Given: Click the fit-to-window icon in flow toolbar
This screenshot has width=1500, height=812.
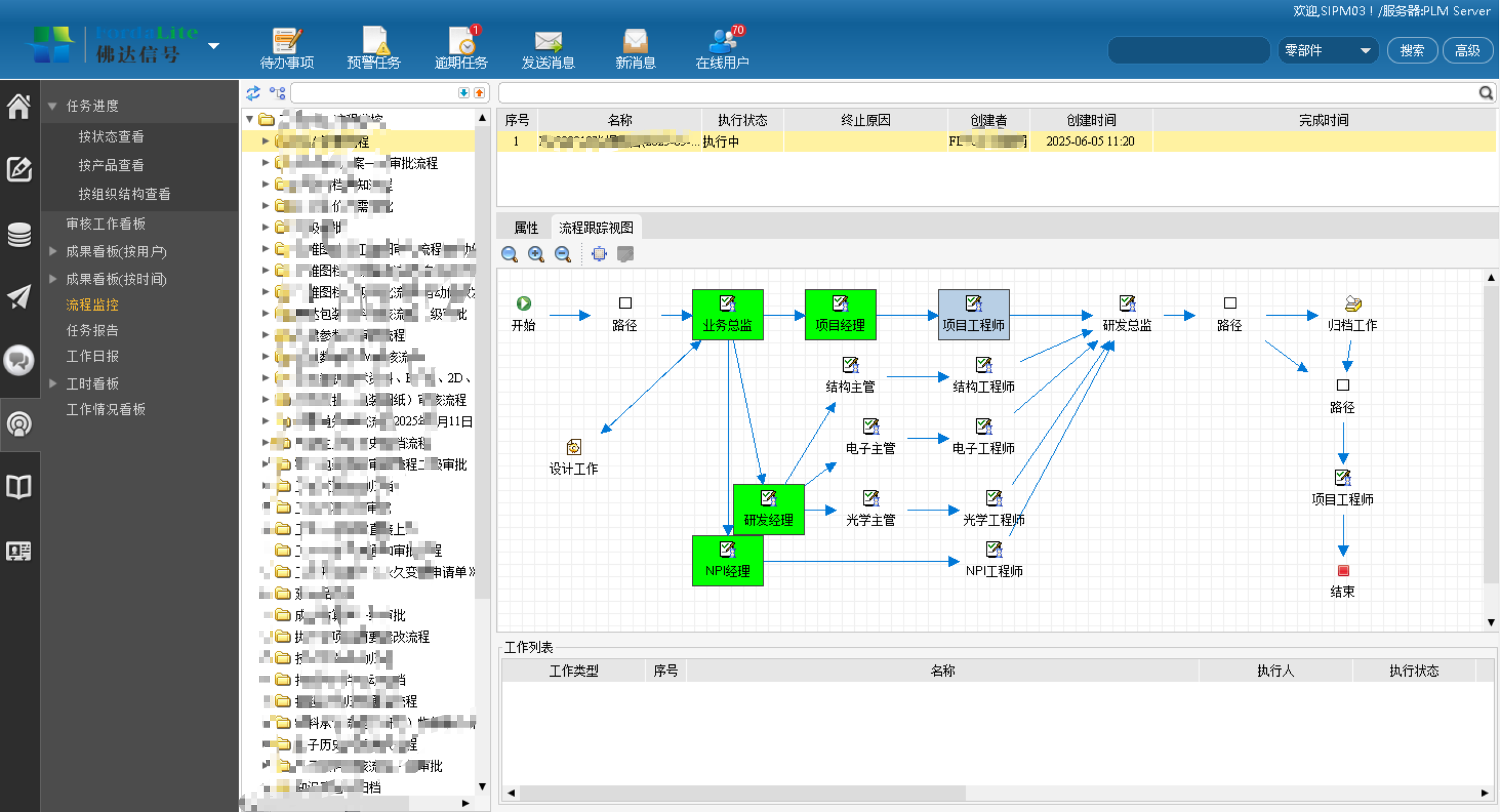Looking at the screenshot, I should (599, 254).
